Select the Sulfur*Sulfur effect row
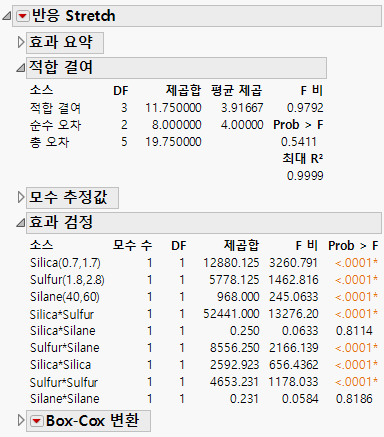384x437 pixels. point(204,382)
